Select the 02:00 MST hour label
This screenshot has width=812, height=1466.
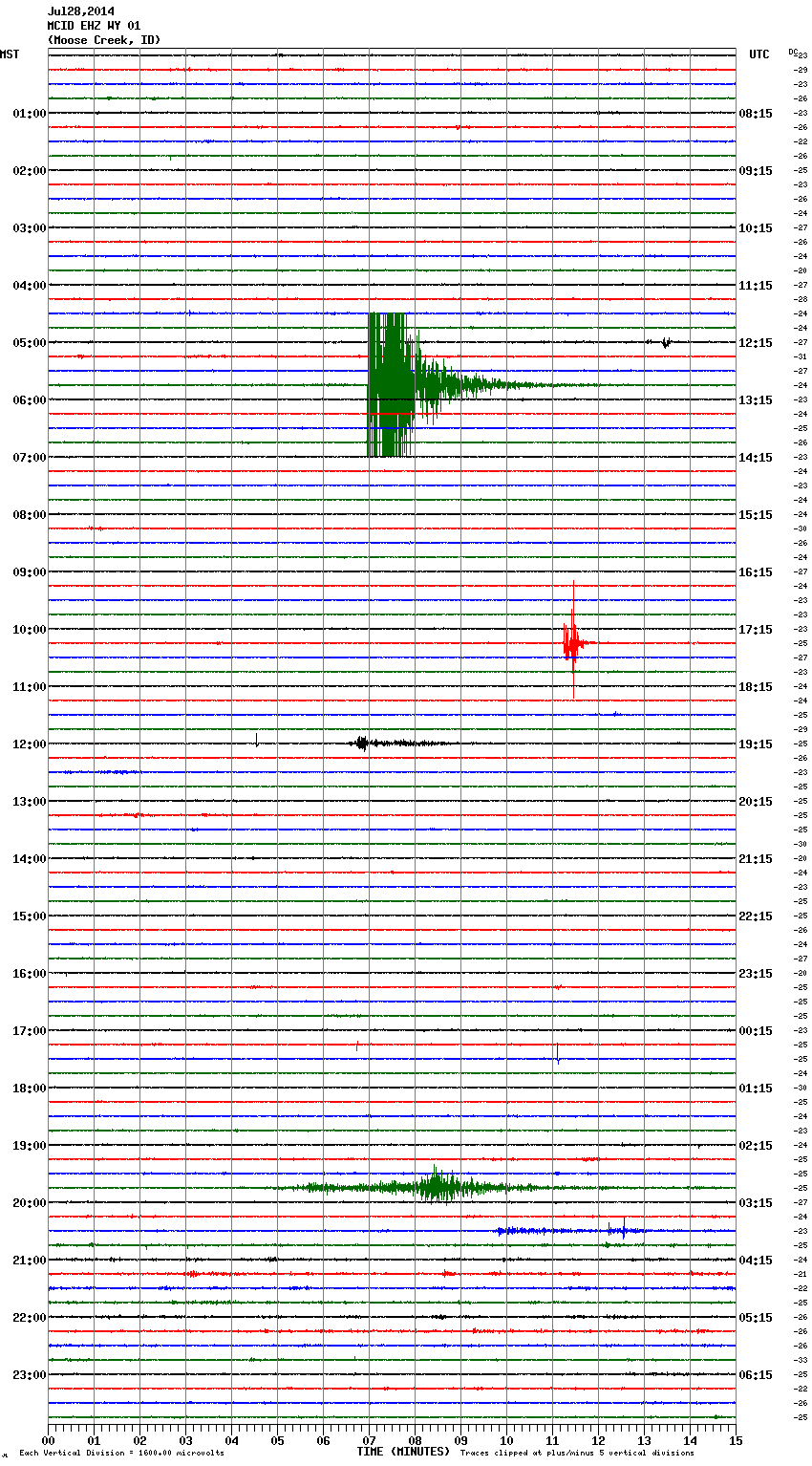click(30, 171)
